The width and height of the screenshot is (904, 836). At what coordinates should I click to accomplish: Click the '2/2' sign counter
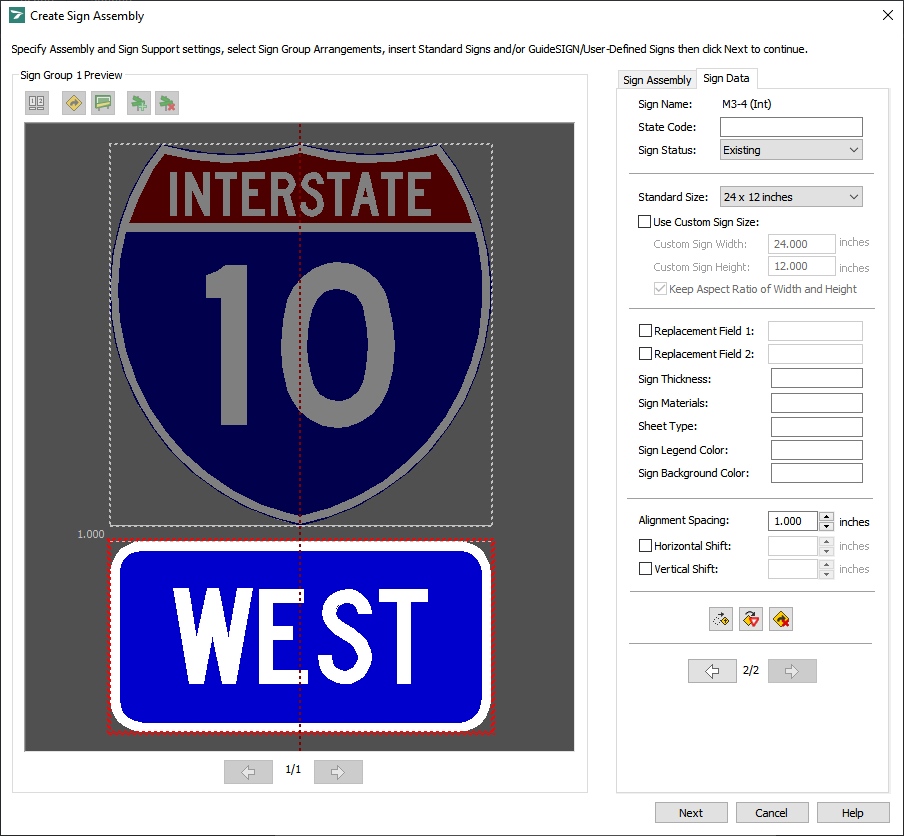point(751,670)
